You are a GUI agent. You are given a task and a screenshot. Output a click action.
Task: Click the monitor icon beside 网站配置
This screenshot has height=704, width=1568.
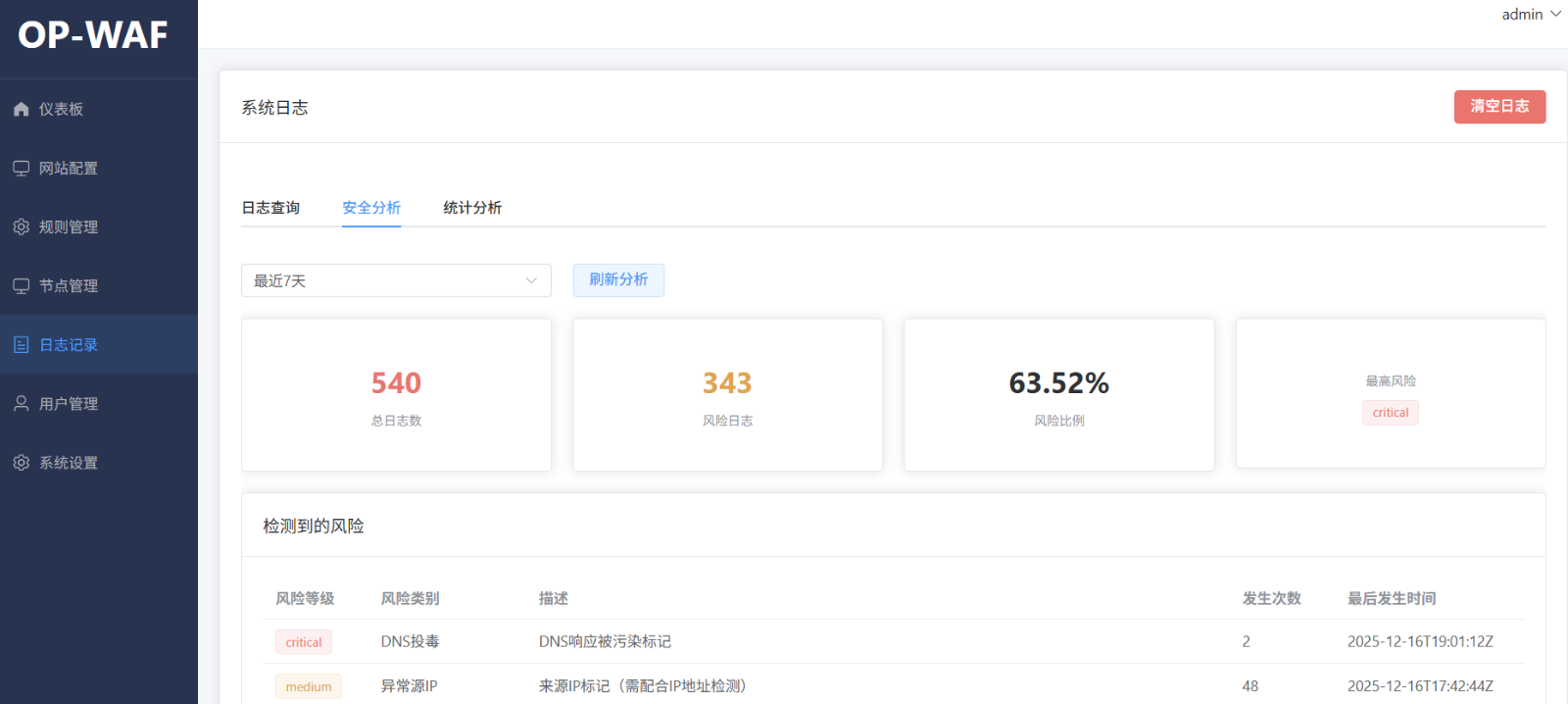pos(21,168)
